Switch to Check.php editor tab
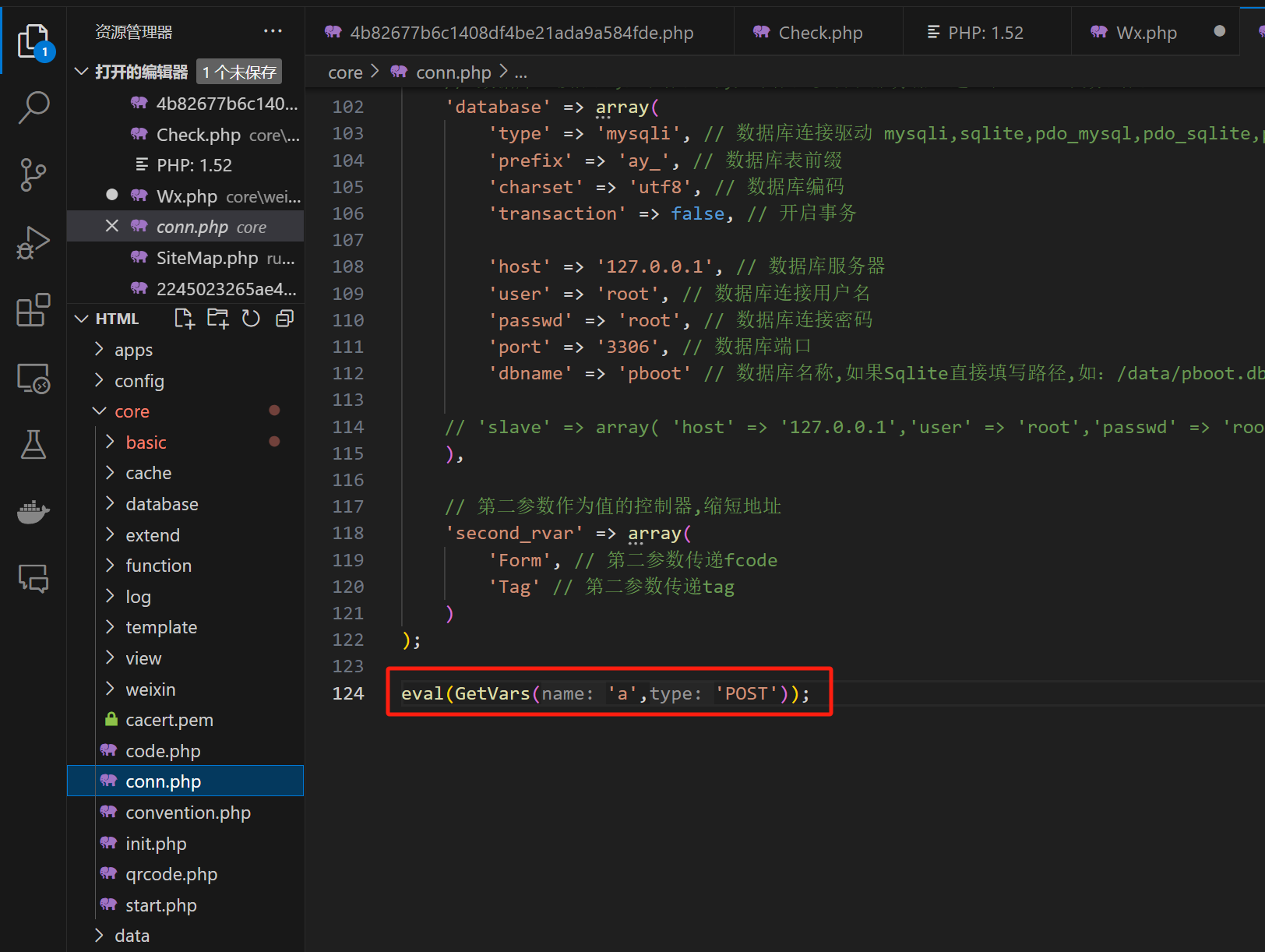Screen dimensions: 1265x952 point(818,33)
